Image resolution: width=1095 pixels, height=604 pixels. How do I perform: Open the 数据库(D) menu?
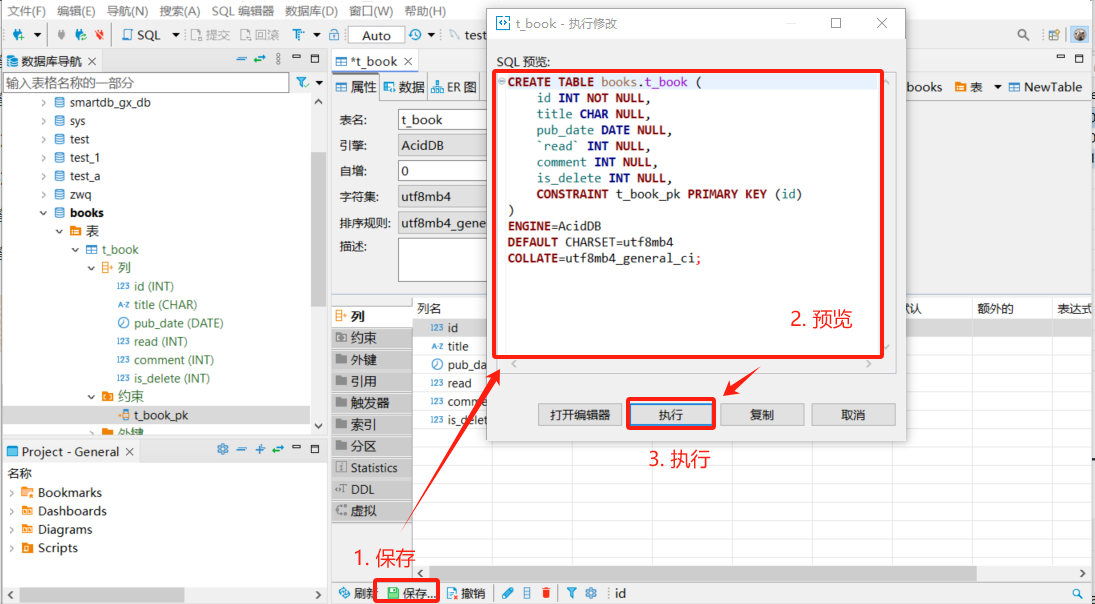click(x=309, y=11)
